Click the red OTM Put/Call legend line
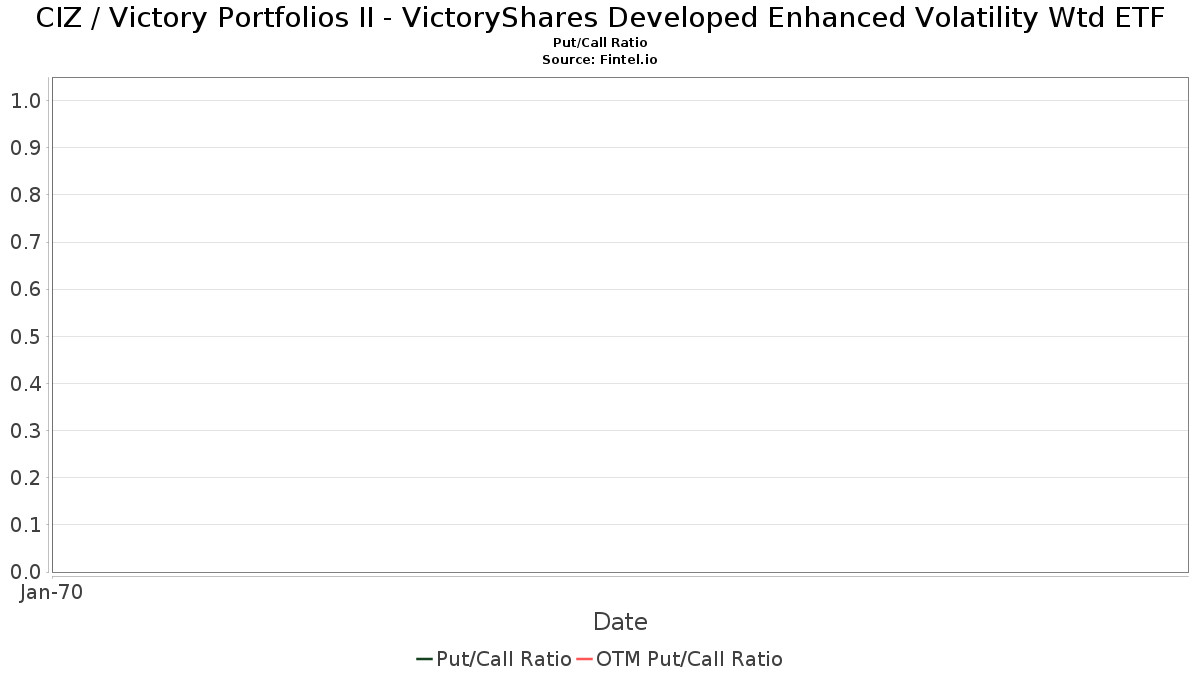Viewport: 1200px width, 675px height. [584, 659]
